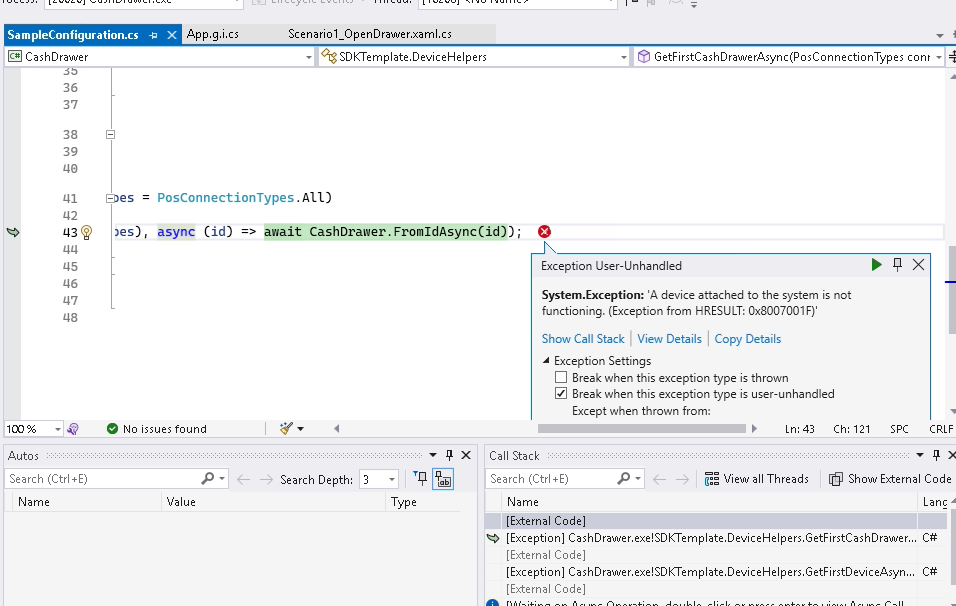The width and height of the screenshot is (956, 606).
Task: Close the Exception User-Unhandled popup
Action: point(918,265)
